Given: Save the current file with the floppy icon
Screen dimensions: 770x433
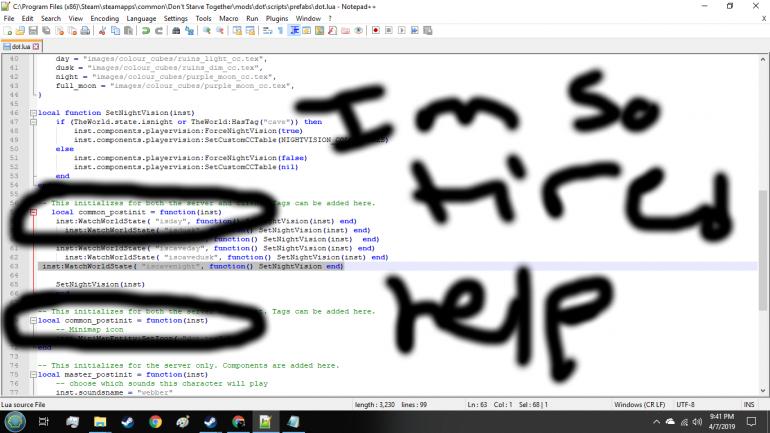Looking at the screenshot, I should coord(33,30).
